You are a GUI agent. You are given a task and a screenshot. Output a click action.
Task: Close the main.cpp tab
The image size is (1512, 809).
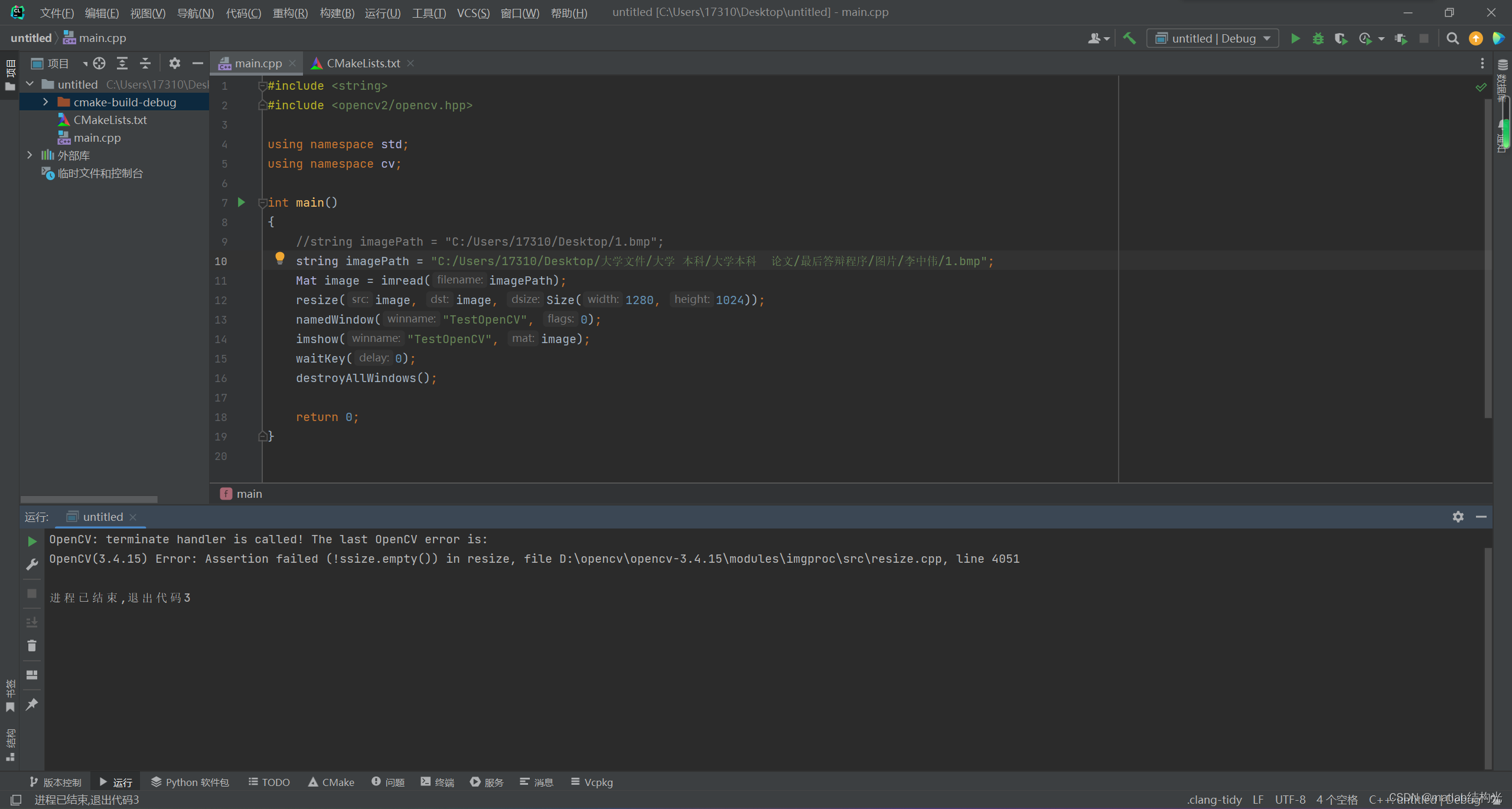point(292,63)
